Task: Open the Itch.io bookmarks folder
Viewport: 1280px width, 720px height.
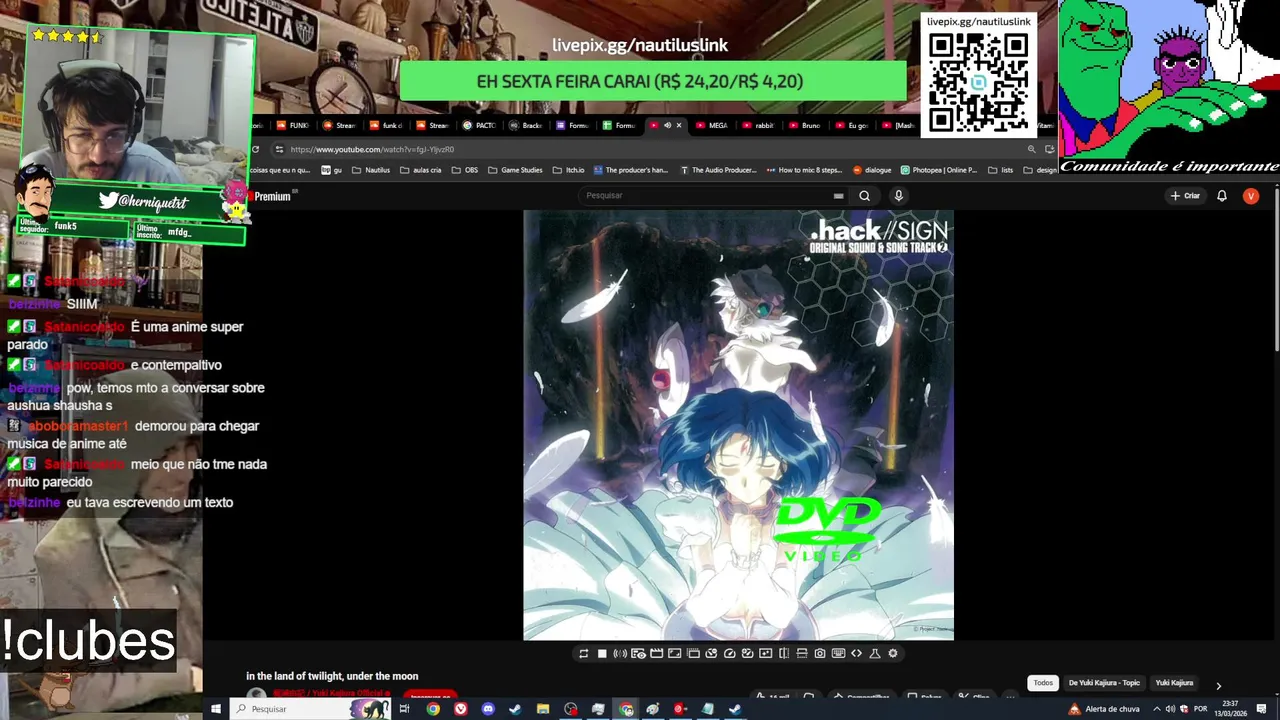Action: [568, 170]
